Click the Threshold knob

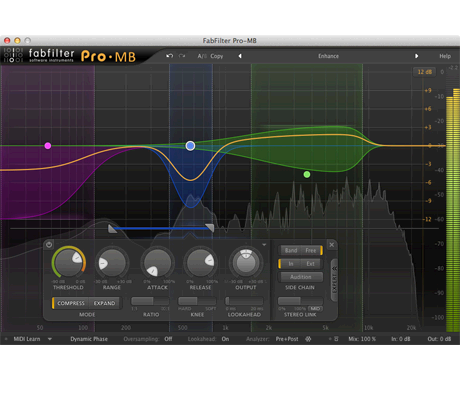pyautogui.click(x=69, y=263)
